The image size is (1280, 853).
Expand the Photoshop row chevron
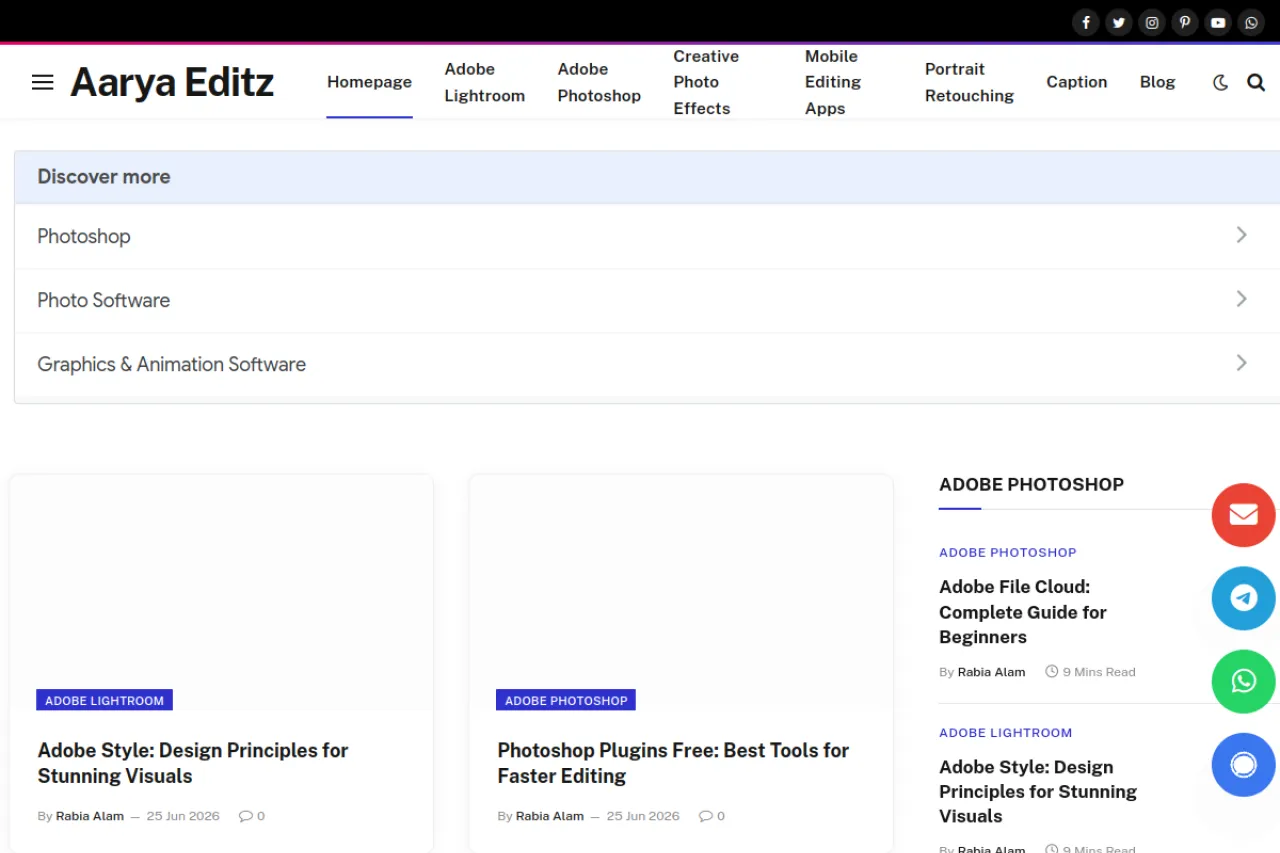[1241, 235]
